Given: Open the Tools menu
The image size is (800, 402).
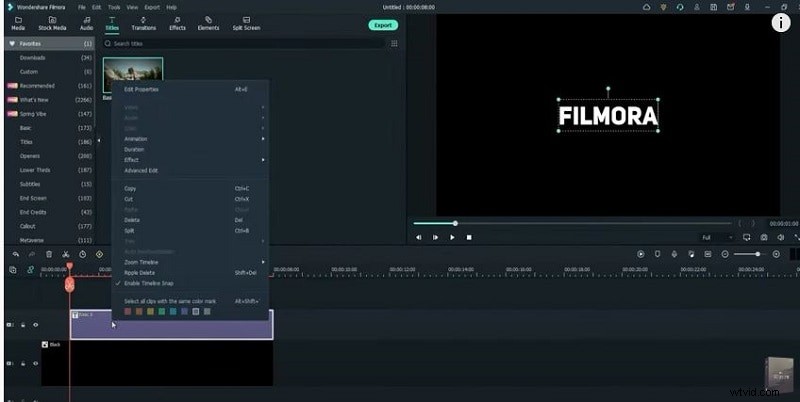Looking at the screenshot, I should [114, 7].
